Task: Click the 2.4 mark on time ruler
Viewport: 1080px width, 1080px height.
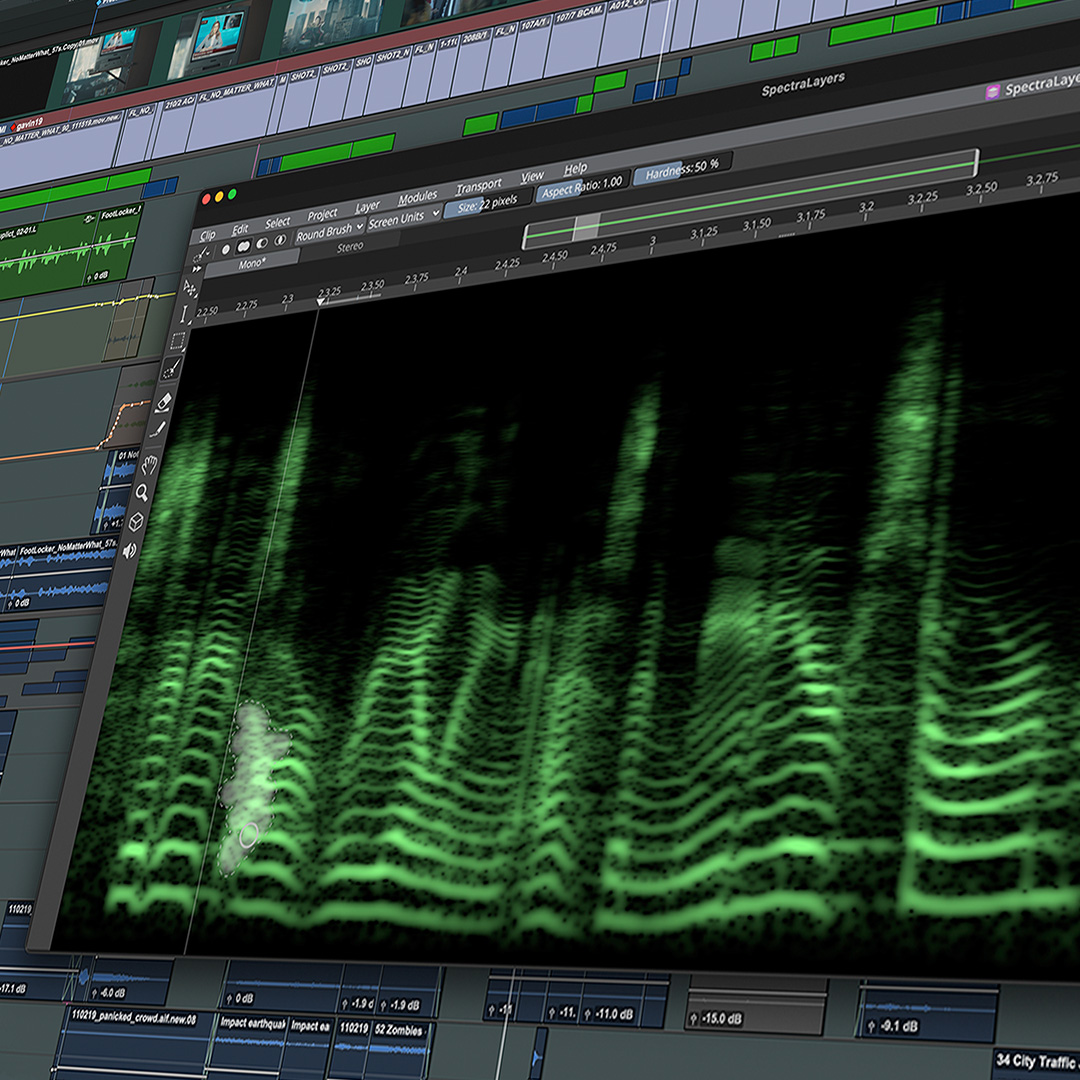Action: coord(461,272)
